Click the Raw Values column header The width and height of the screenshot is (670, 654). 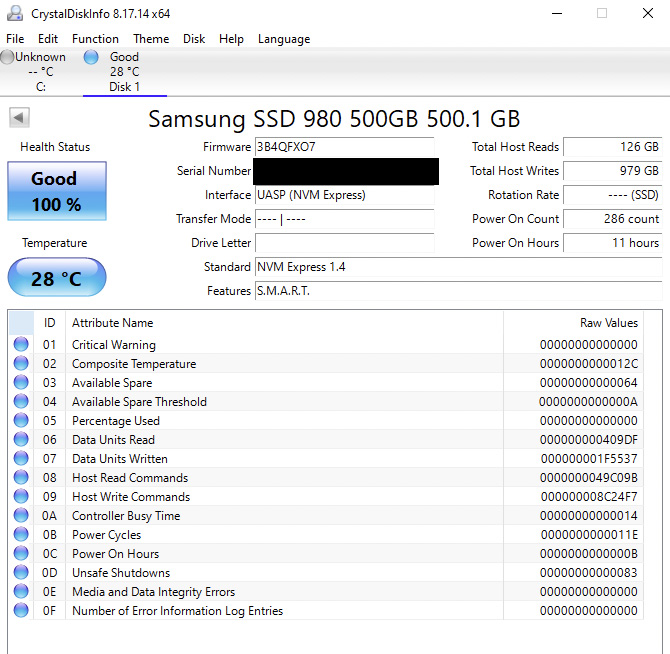[x=608, y=323]
